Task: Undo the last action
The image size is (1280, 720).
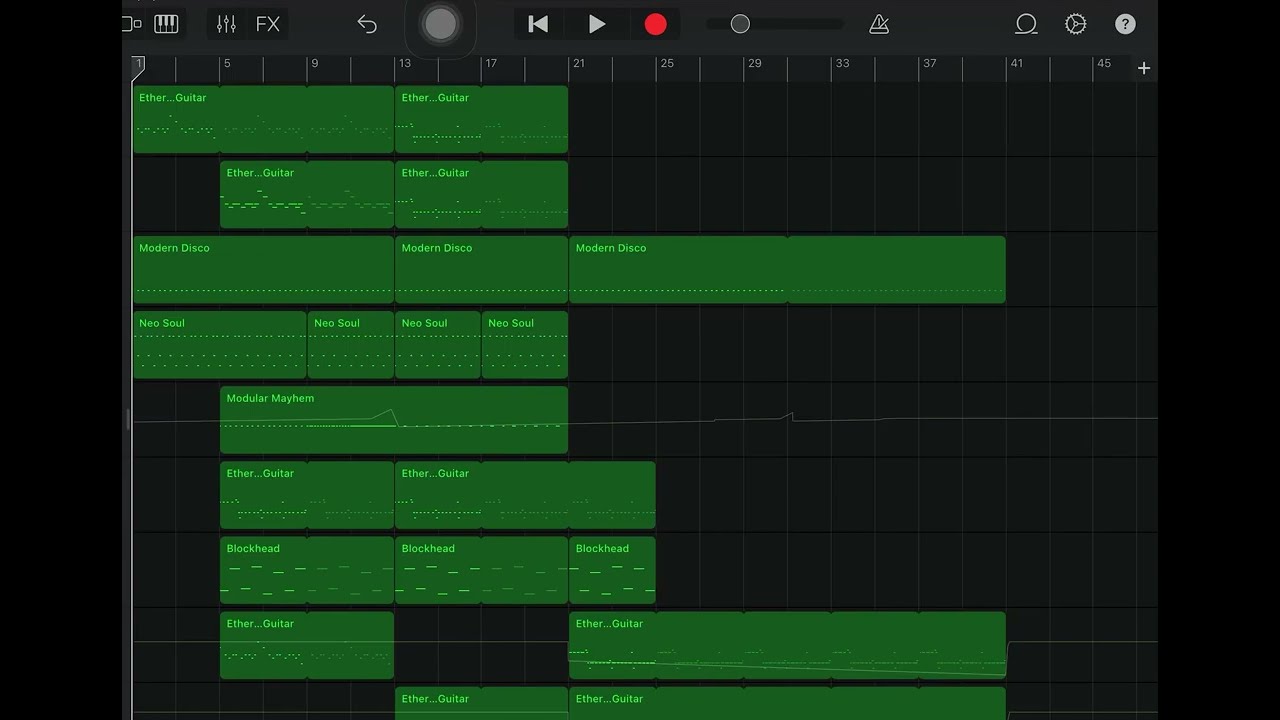Action: click(x=367, y=24)
